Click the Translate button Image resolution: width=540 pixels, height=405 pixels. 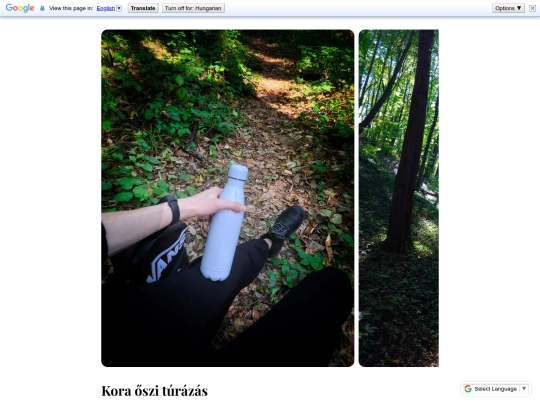143,8
